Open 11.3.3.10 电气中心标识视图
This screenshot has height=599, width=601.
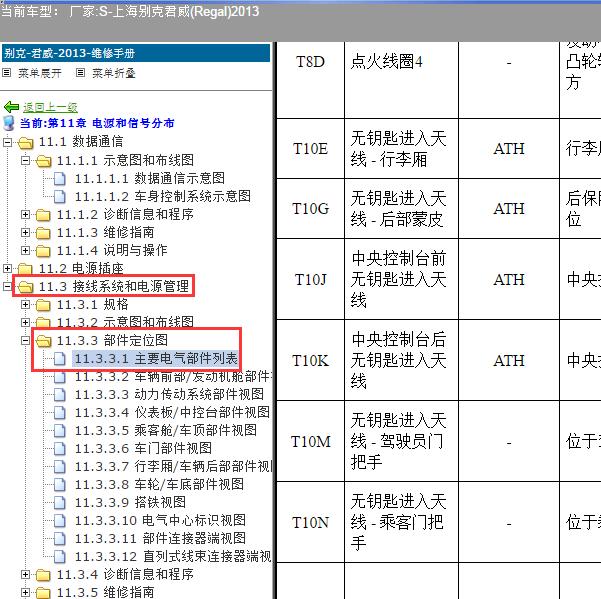point(160,520)
